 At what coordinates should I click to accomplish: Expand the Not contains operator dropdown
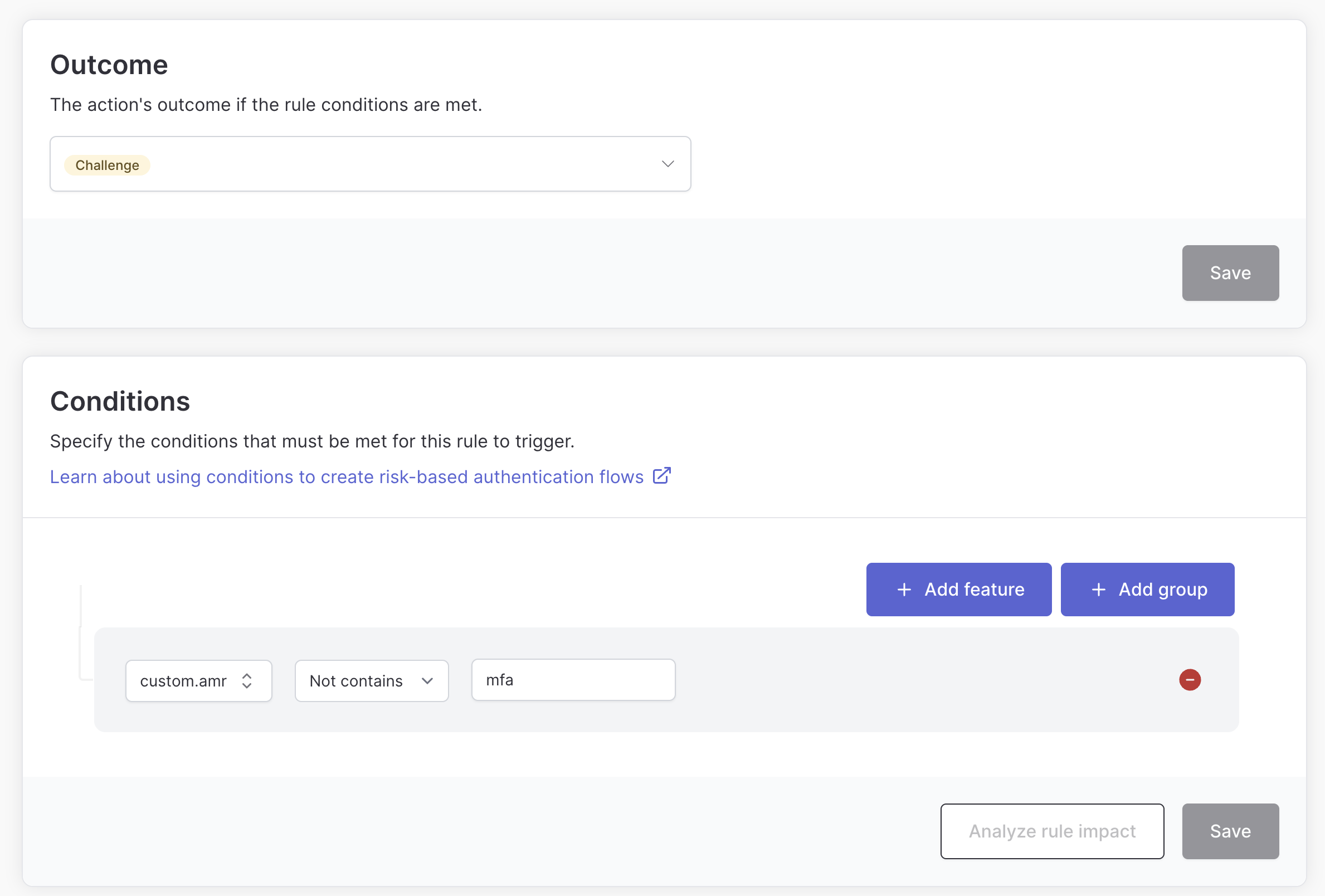(x=371, y=680)
